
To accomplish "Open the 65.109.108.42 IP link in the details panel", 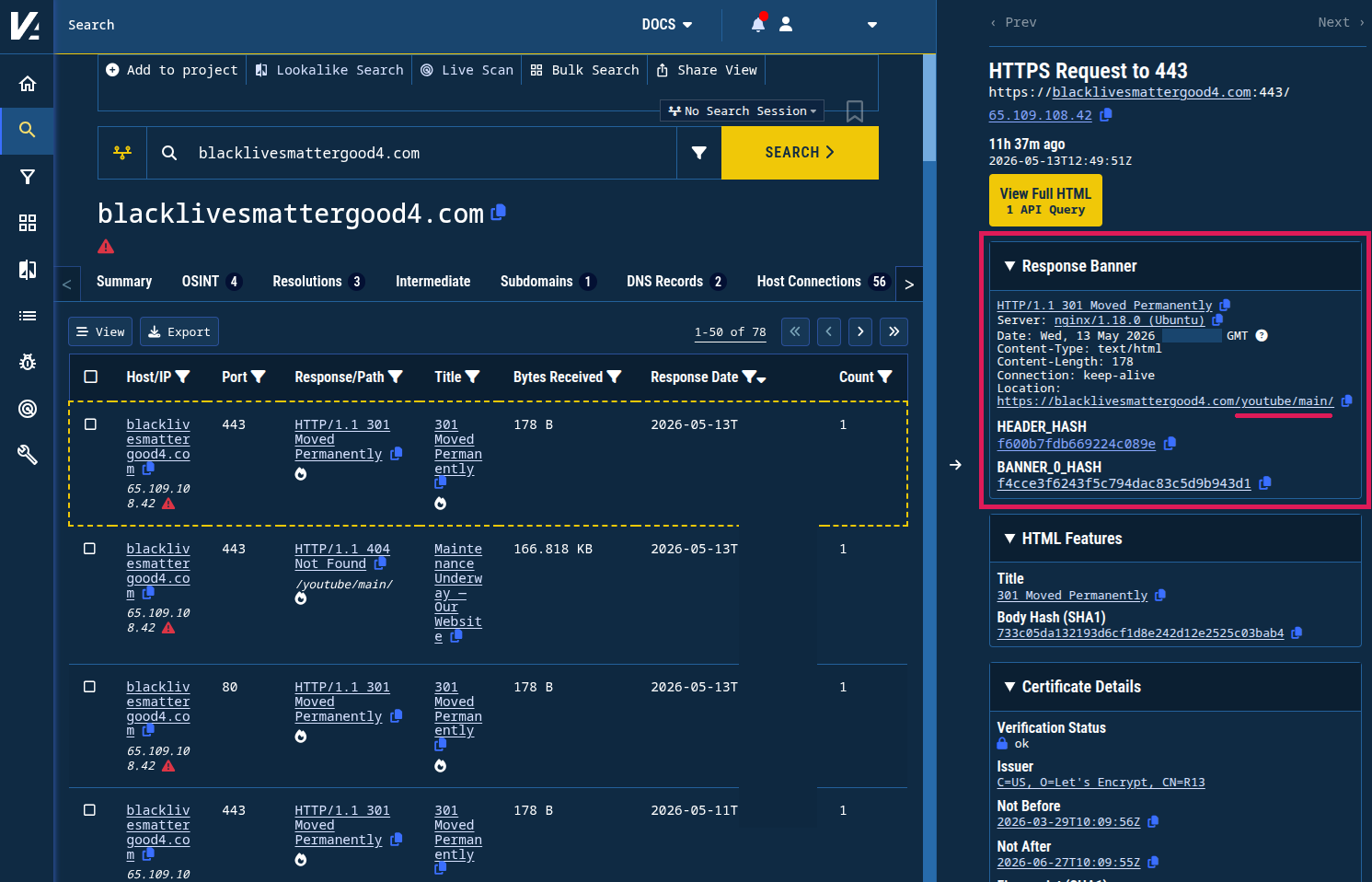I will [x=1041, y=115].
